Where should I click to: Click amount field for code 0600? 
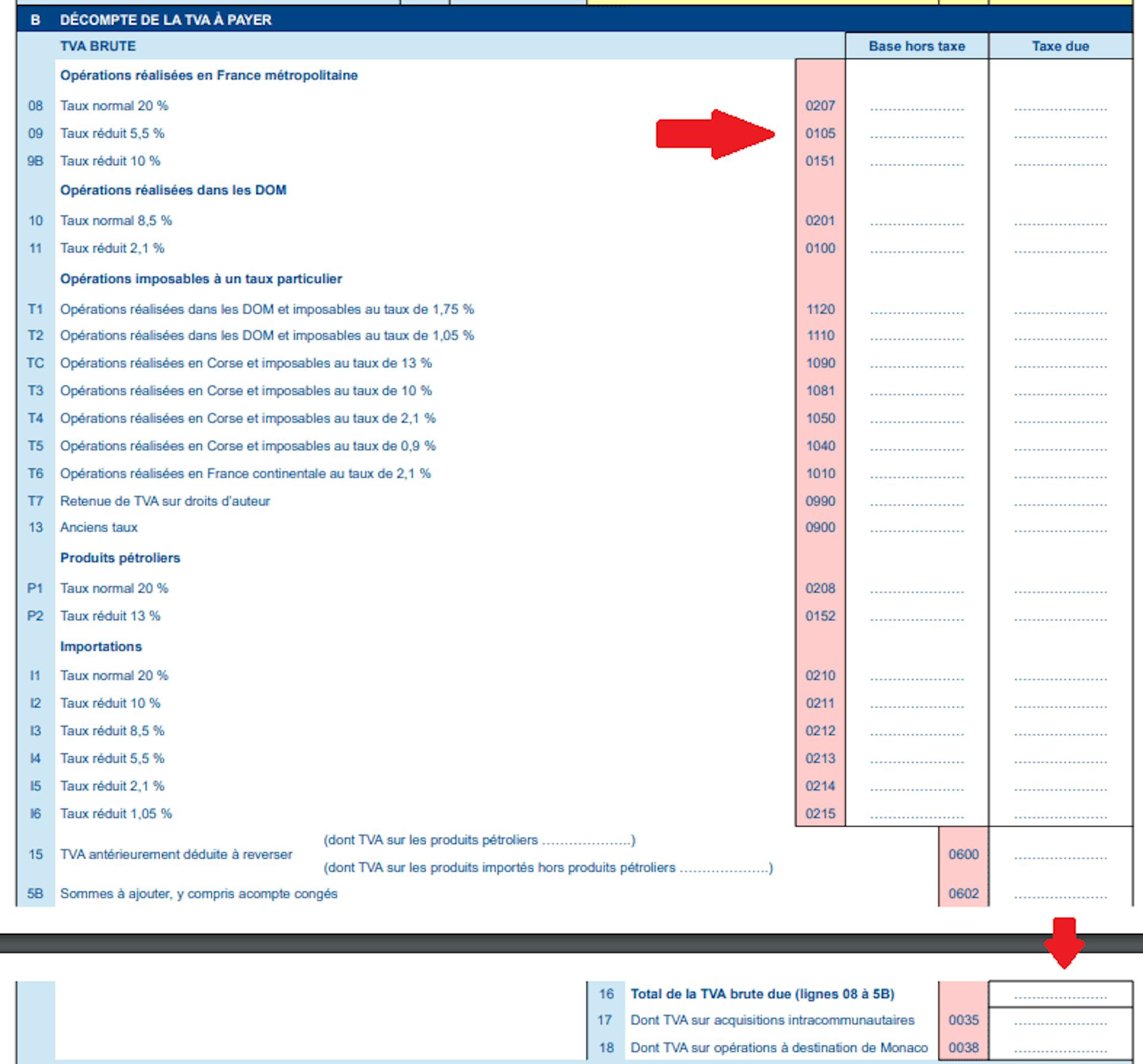click(1060, 855)
